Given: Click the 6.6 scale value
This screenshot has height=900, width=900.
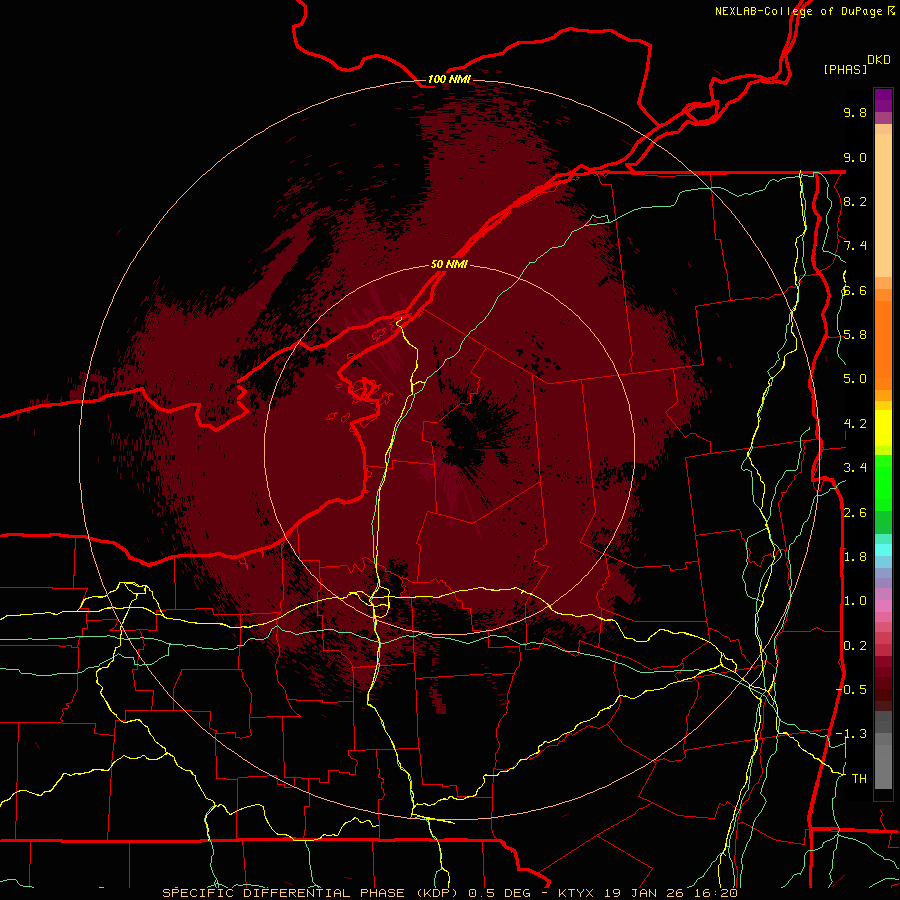Looking at the screenshot, I should [x=855, y=290].
